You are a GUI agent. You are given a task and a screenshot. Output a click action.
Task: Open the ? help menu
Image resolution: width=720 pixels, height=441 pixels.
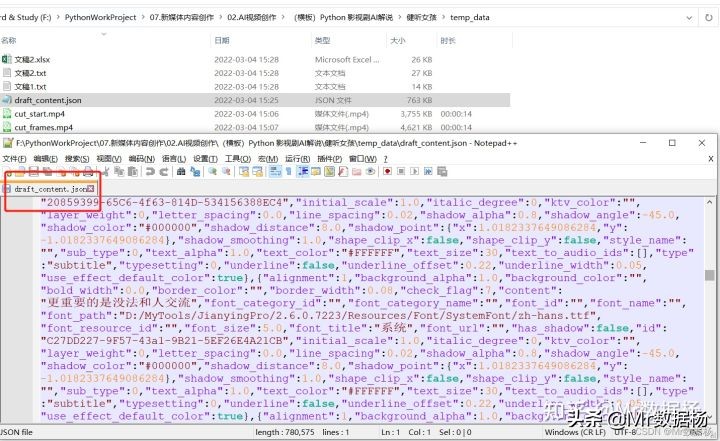[386, 158]
